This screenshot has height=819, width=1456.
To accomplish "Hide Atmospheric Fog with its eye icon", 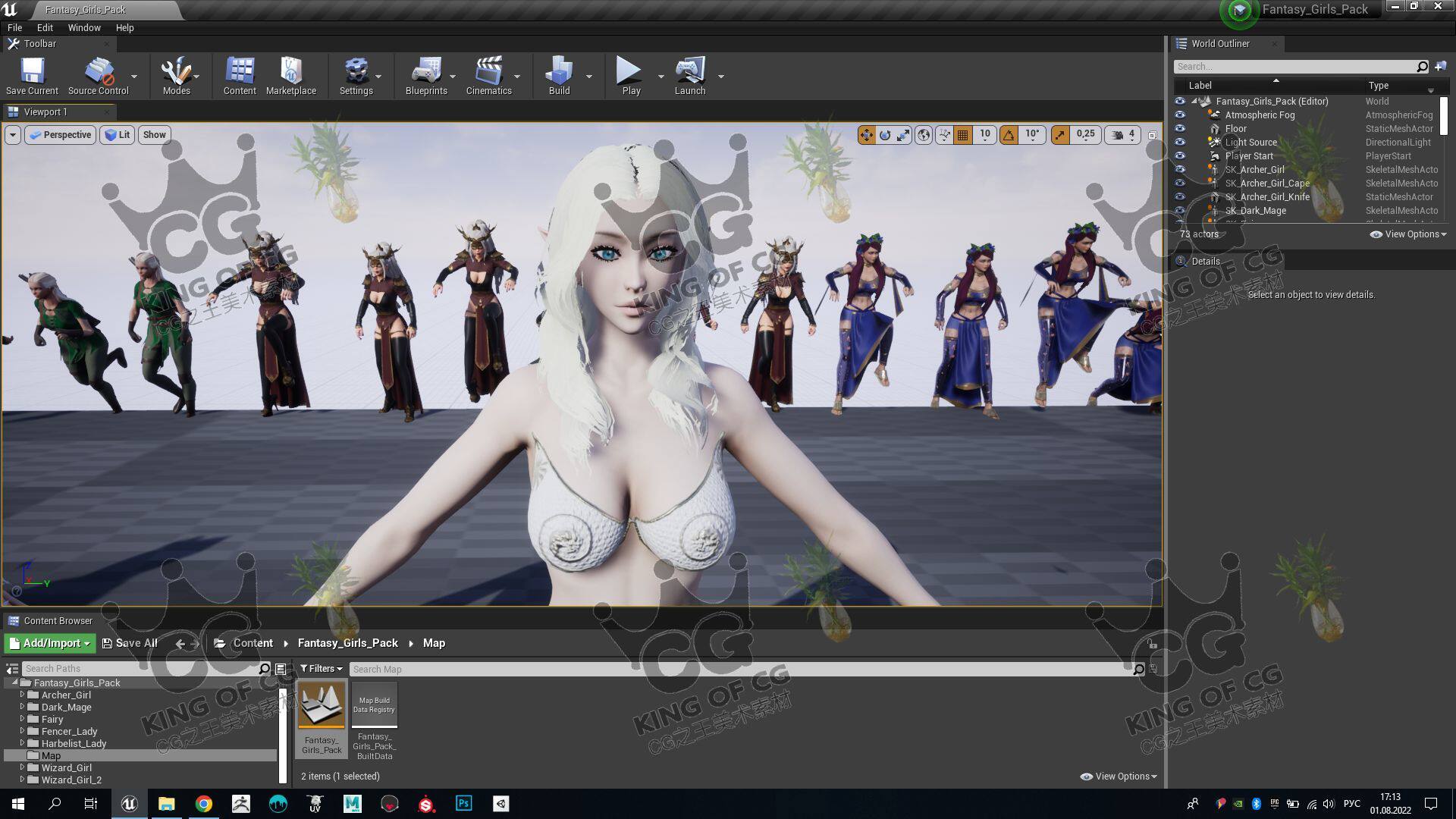I will tap(1180, 115).
